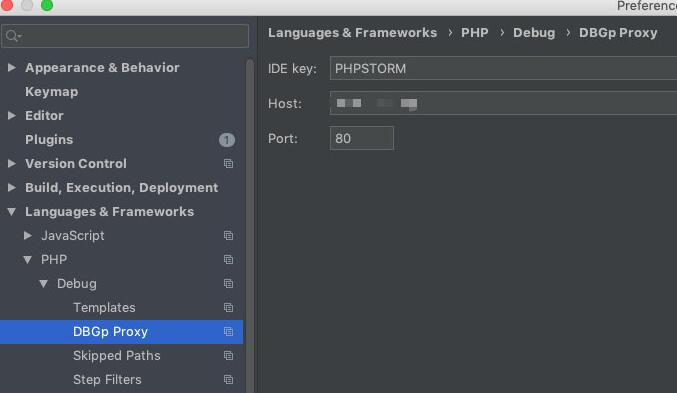This screenshot has width=677, height=393.
Task: Collapse the Debug node arrow
Action: [x=44, y=284]
